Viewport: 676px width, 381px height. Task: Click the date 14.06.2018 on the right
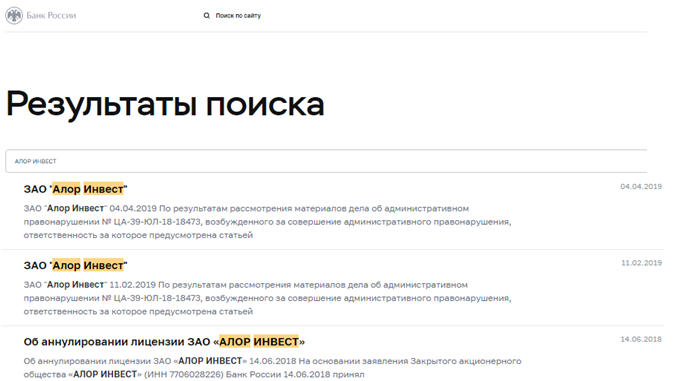click(x=641, y=339)
